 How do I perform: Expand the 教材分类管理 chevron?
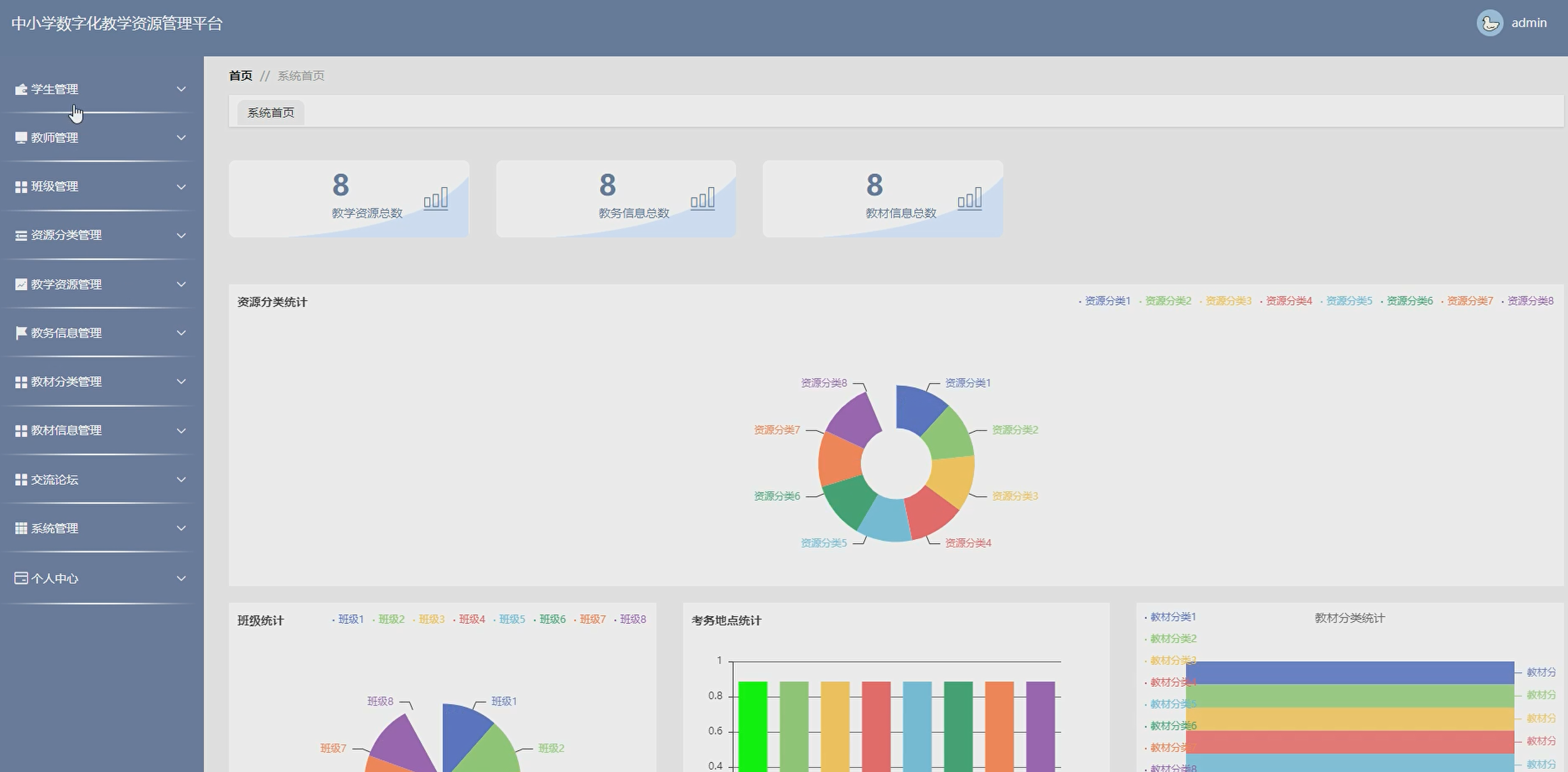(x=181, y=382)
